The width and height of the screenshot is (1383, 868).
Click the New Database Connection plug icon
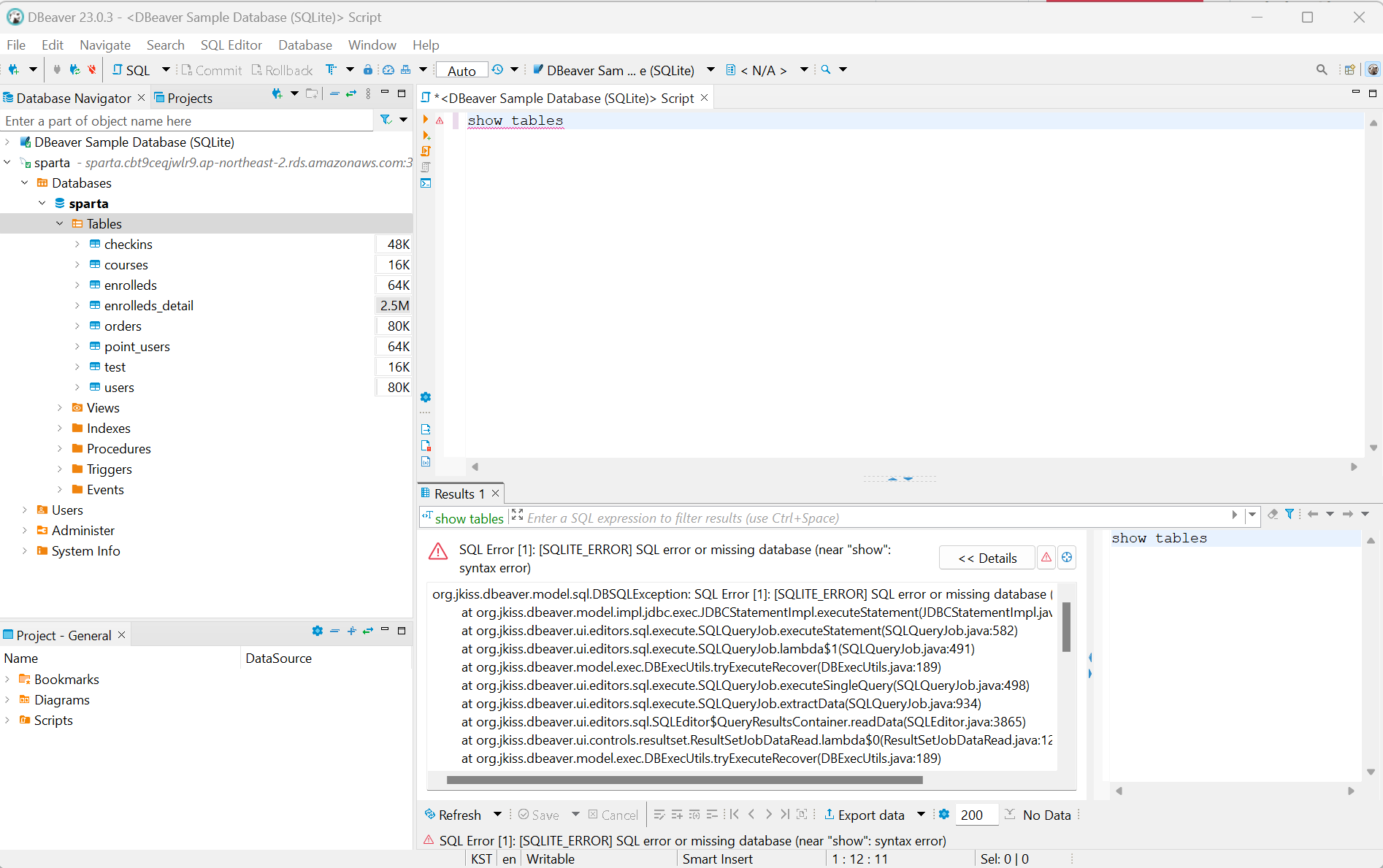13,70
